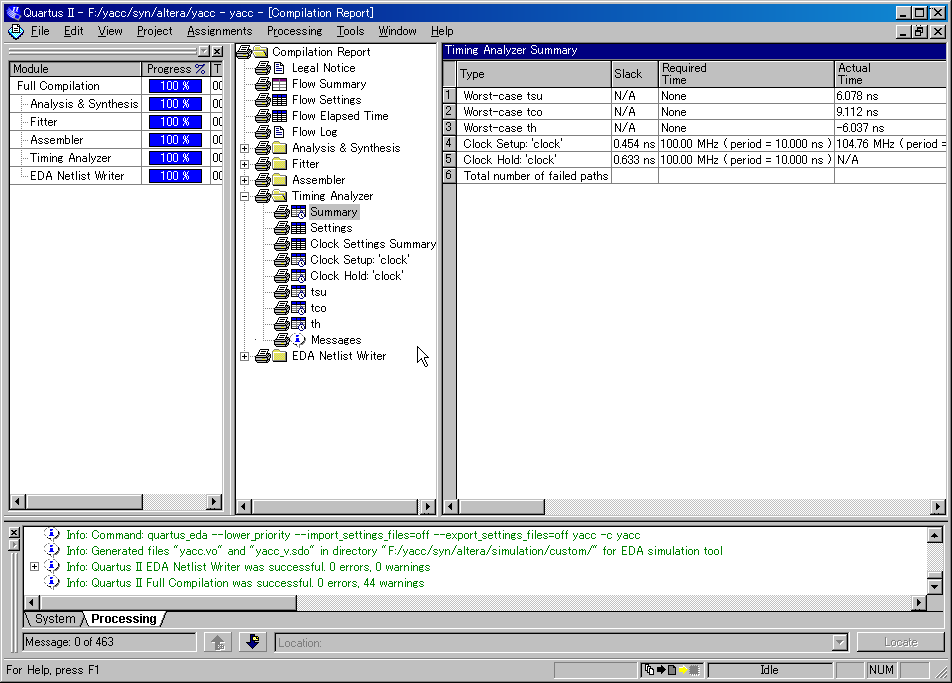Click the Quartus II icon in menu bar
The height and width of the screenshot is (683, 952).
click(x=15, y=31)
